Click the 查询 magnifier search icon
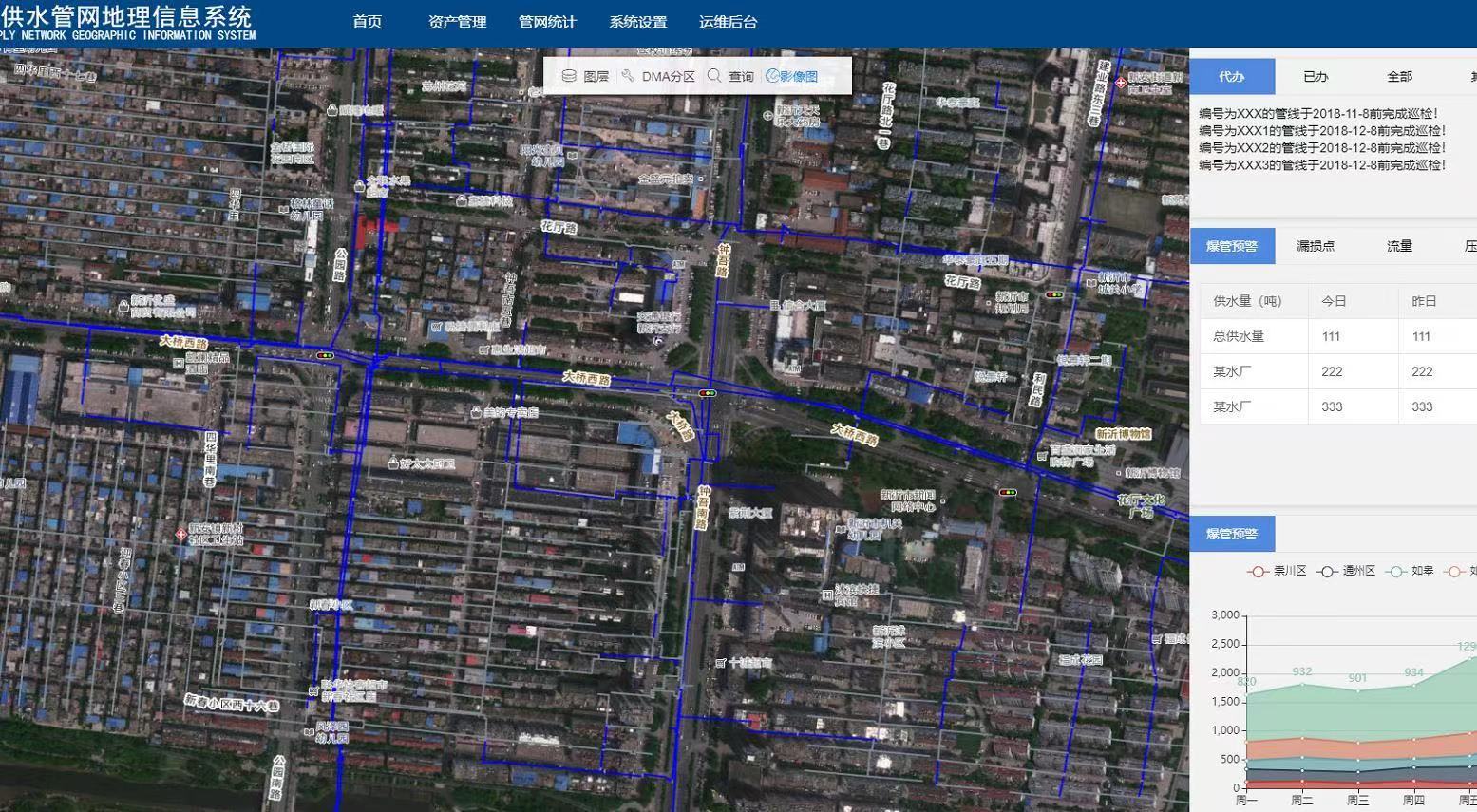 pos(714,76)
